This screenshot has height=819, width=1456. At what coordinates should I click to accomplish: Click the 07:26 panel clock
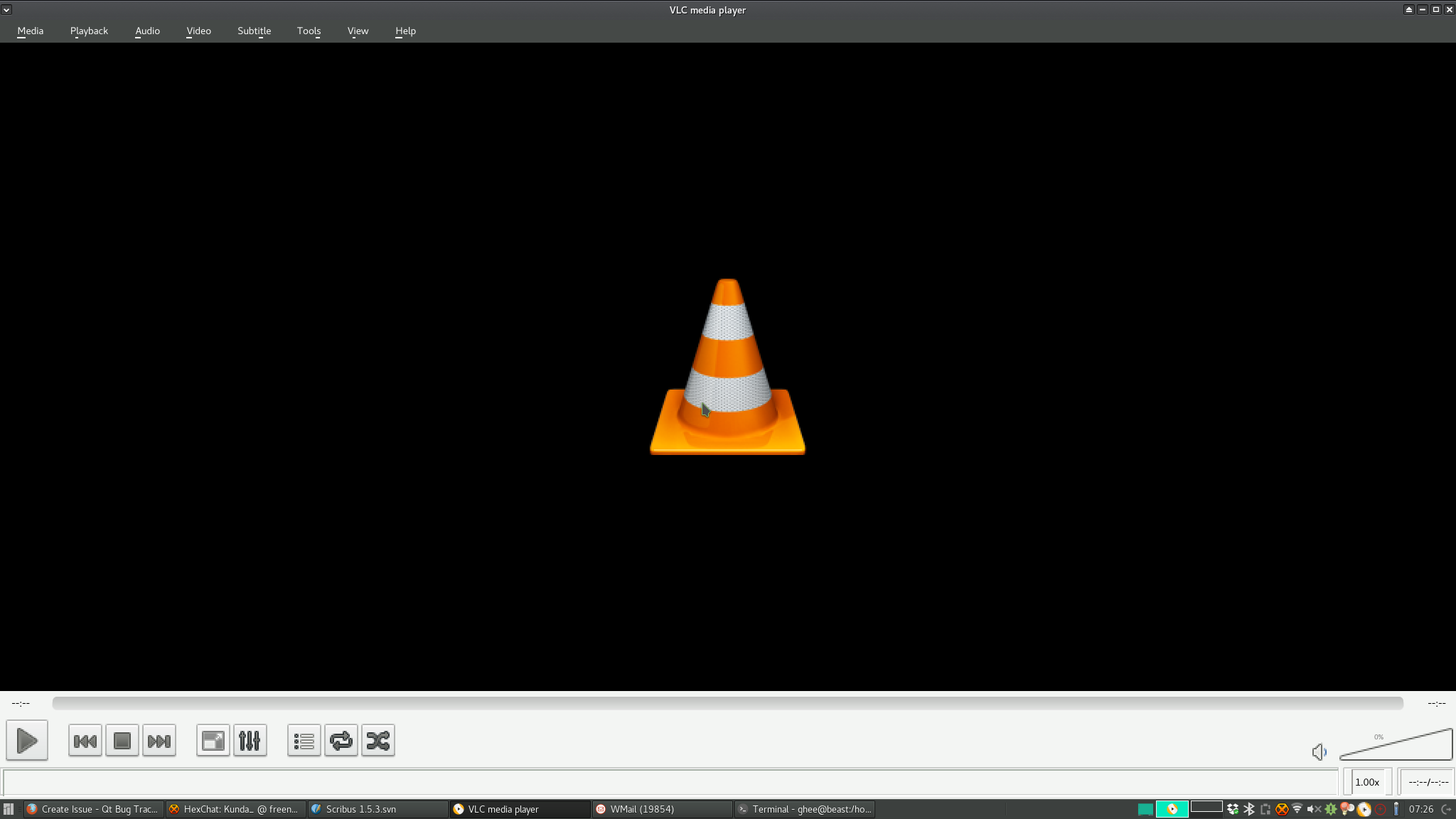click(x=1421, y=809)
